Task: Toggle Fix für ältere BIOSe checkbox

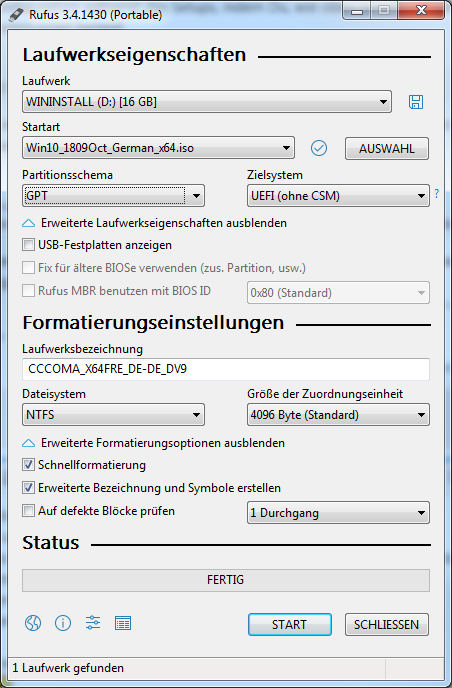Action: point(29,268)
